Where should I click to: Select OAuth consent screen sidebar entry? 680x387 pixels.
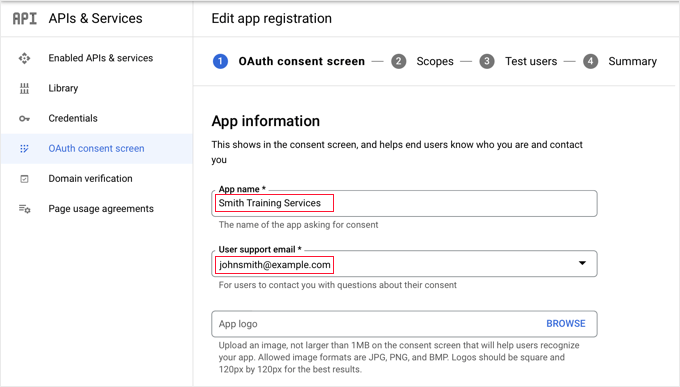[96, 149]
